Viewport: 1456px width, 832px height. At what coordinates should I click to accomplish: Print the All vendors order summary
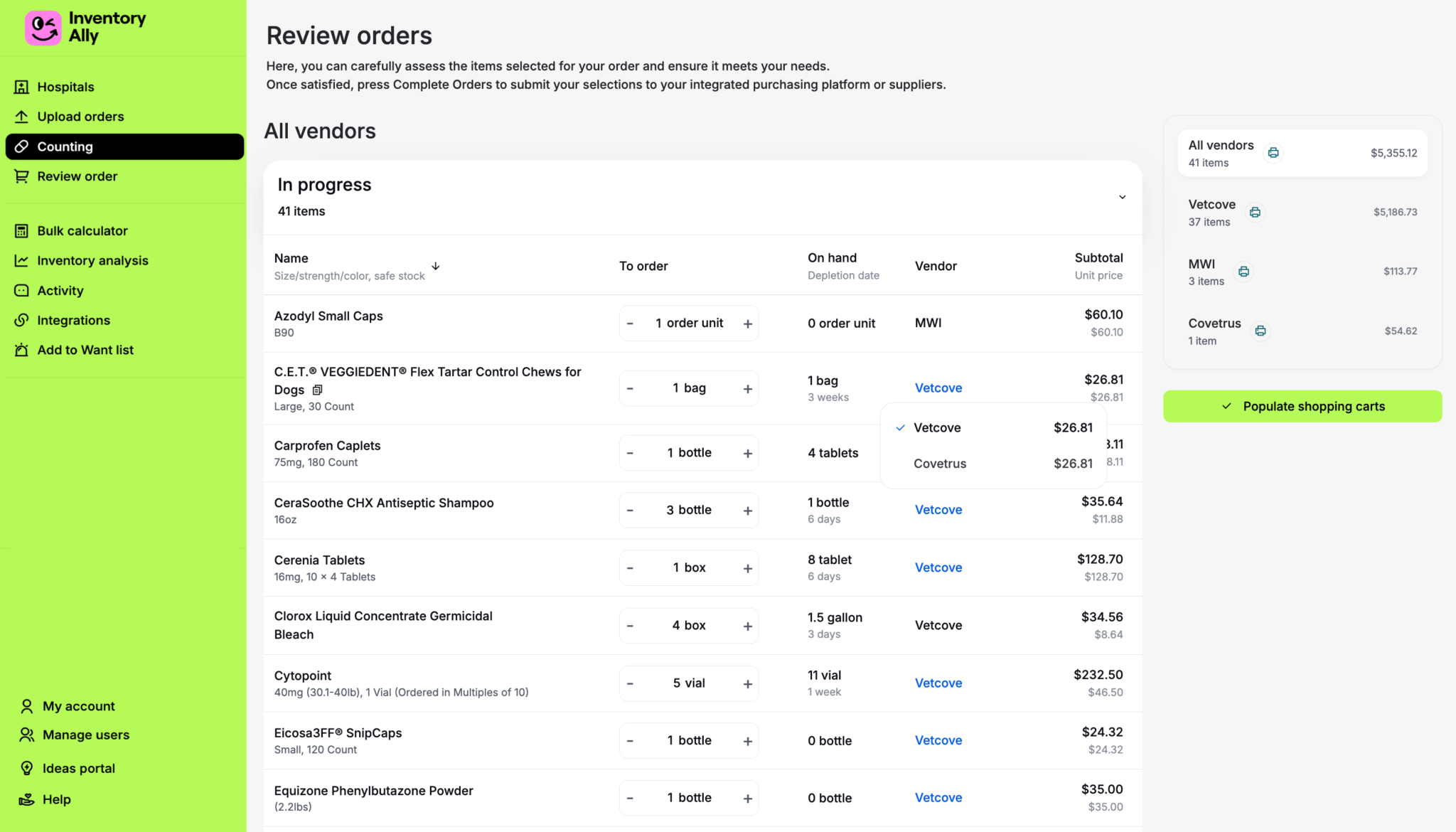[1273, 152]
